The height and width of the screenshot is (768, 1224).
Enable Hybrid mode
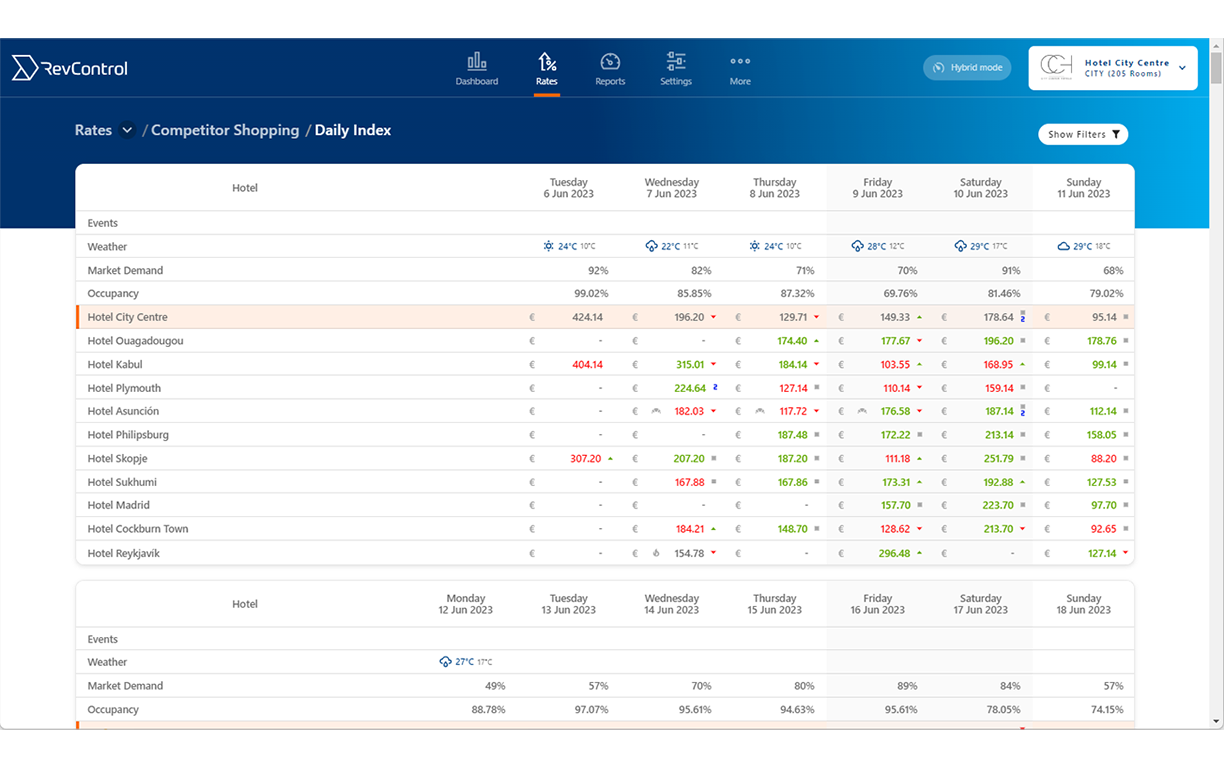click(x=966, y=67)
